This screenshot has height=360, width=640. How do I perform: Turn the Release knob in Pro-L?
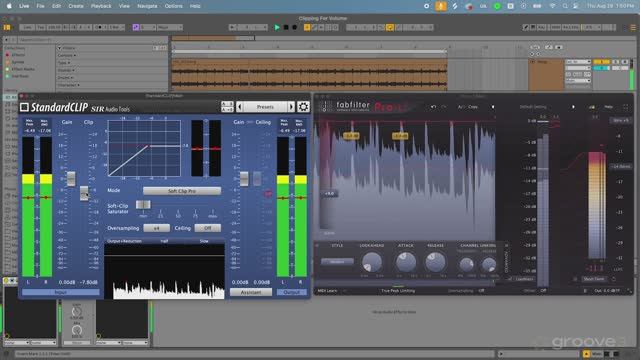[436, 262]
